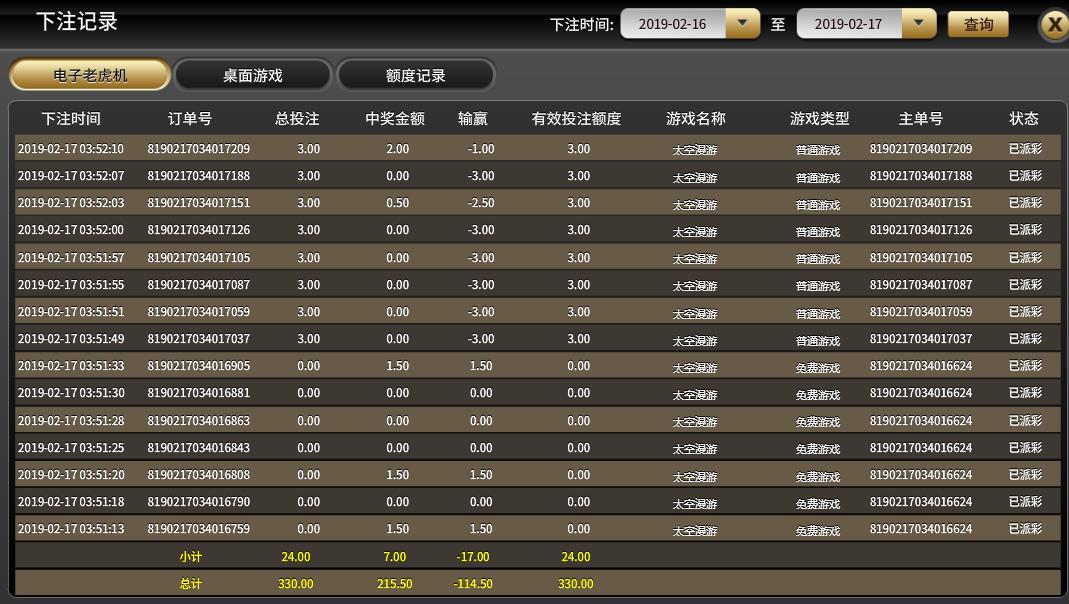Click the 中奖金额 column header
Viewport: 1069px width, 604px height.
[x=395, y=119]
